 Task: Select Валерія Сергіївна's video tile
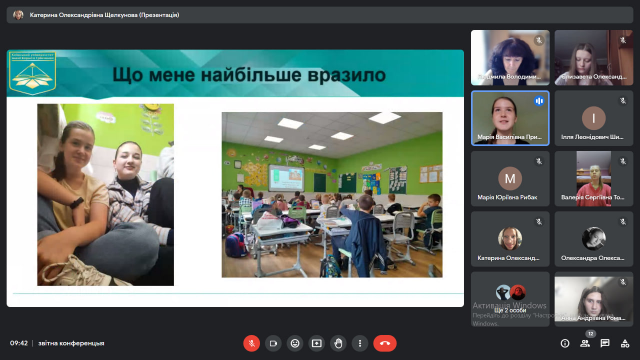(594, 178)
